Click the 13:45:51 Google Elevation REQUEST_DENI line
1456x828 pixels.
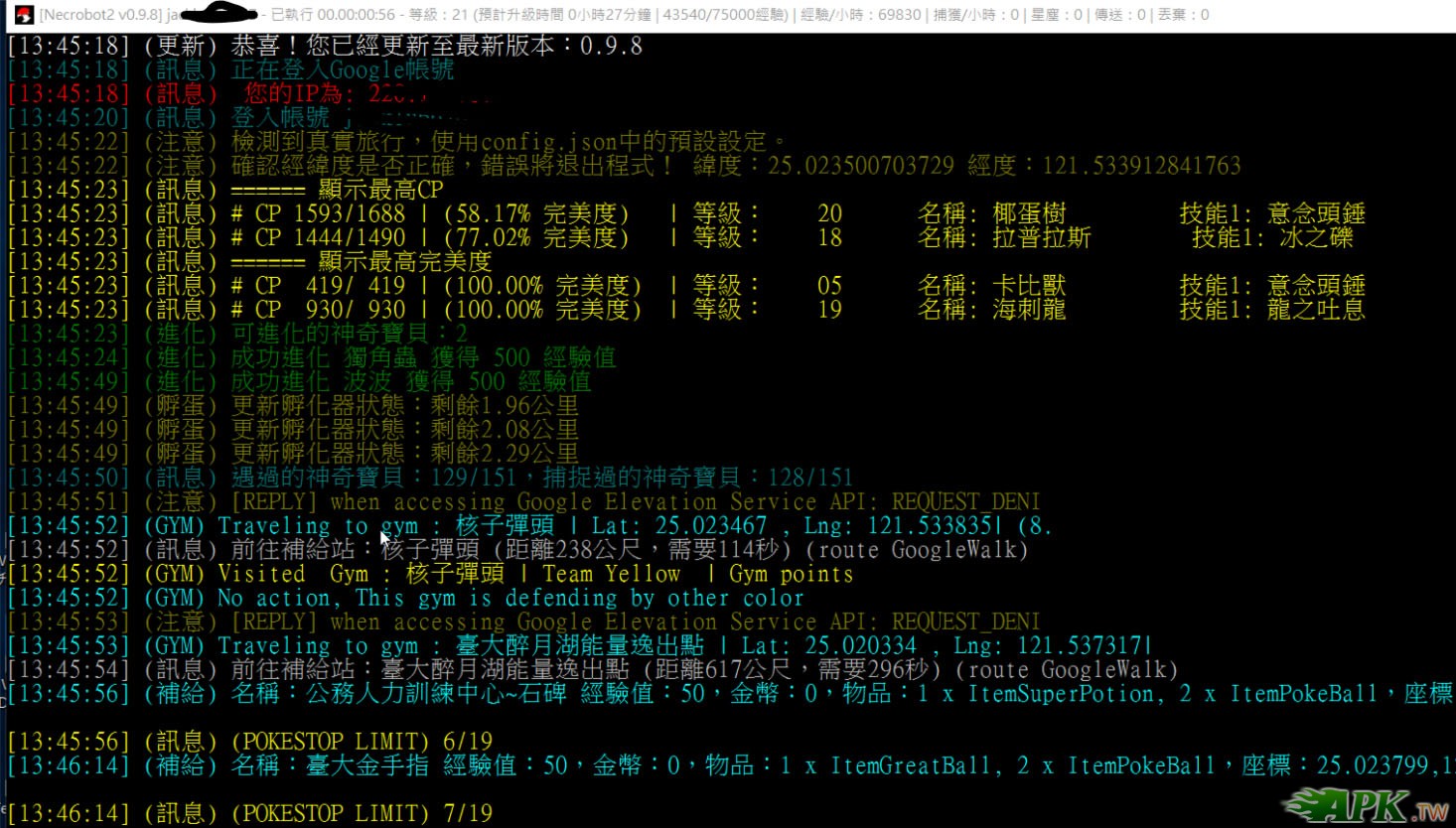pos(523,501)
